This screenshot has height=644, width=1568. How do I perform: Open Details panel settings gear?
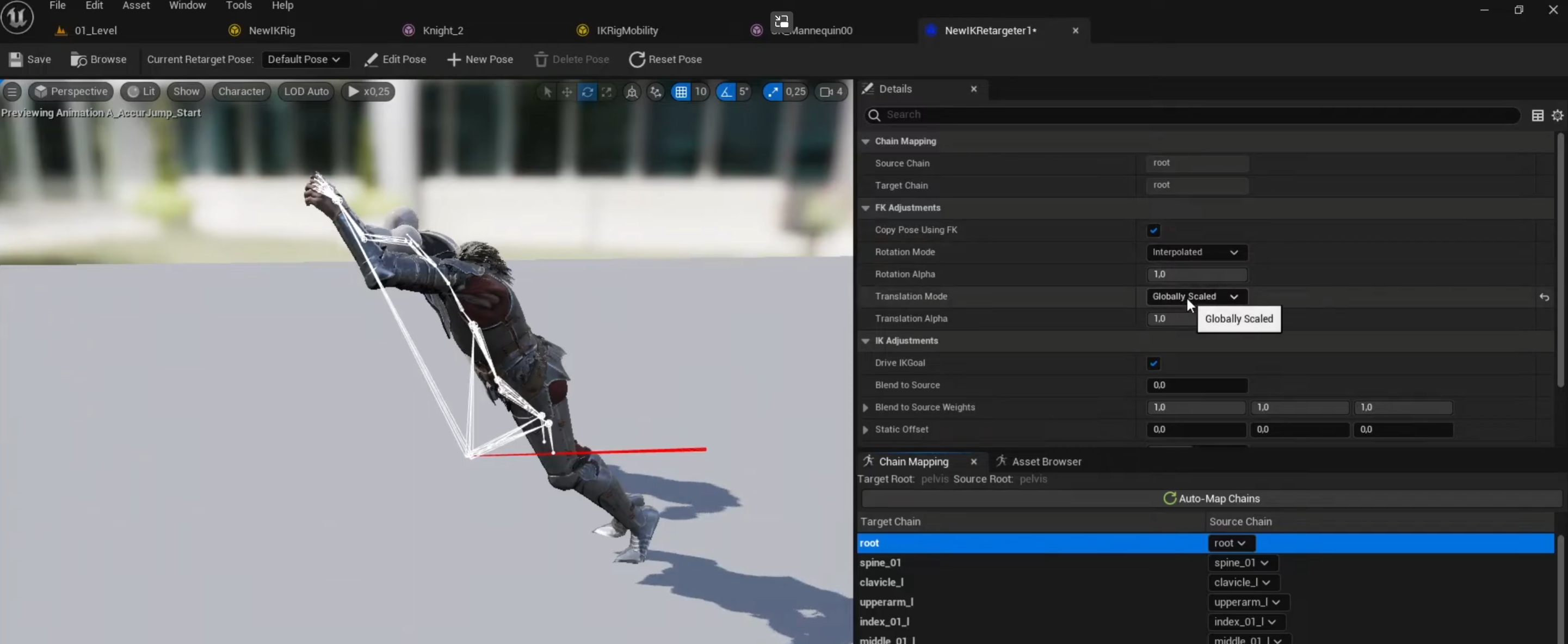(1557, 116)
